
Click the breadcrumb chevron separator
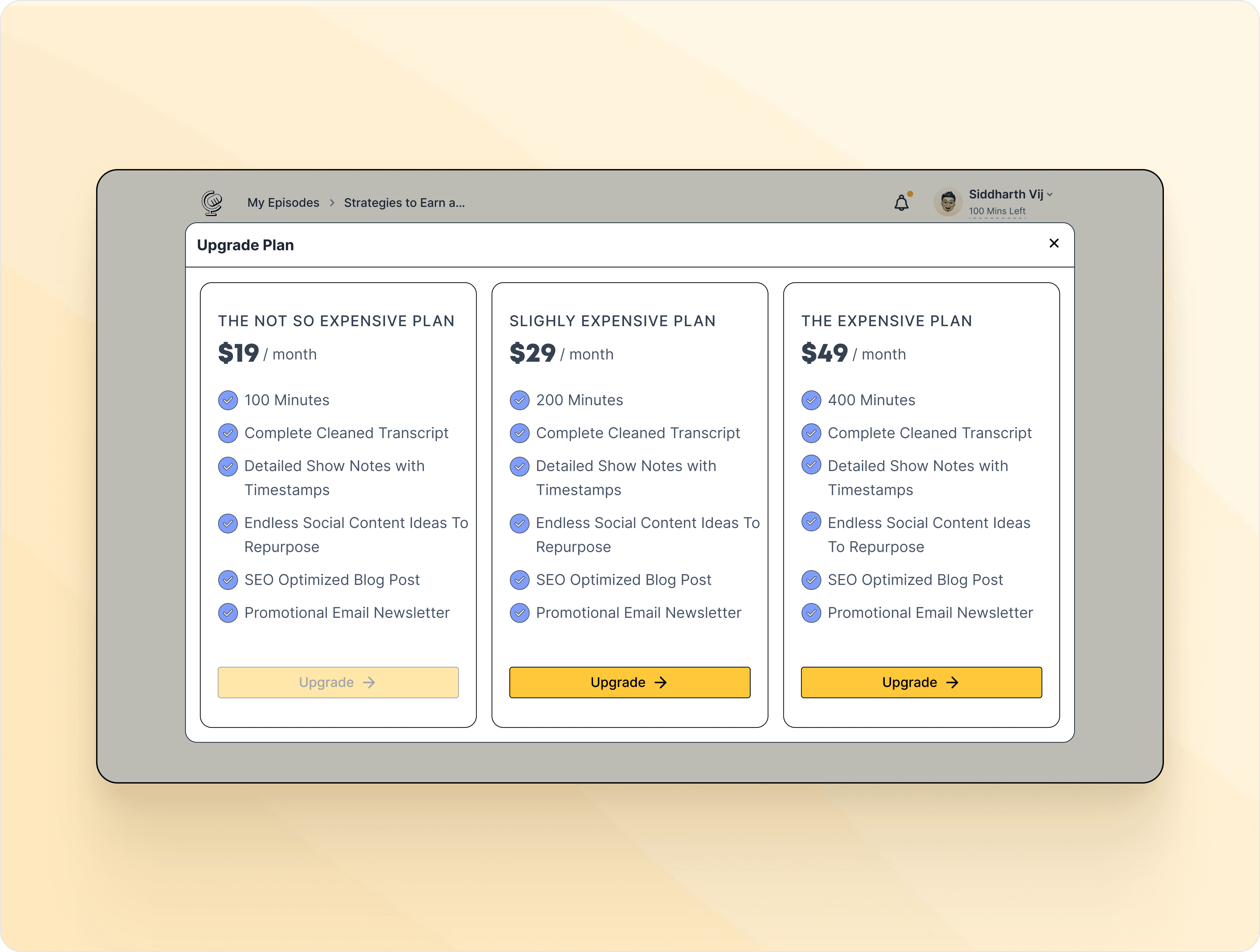coord(332,203)
